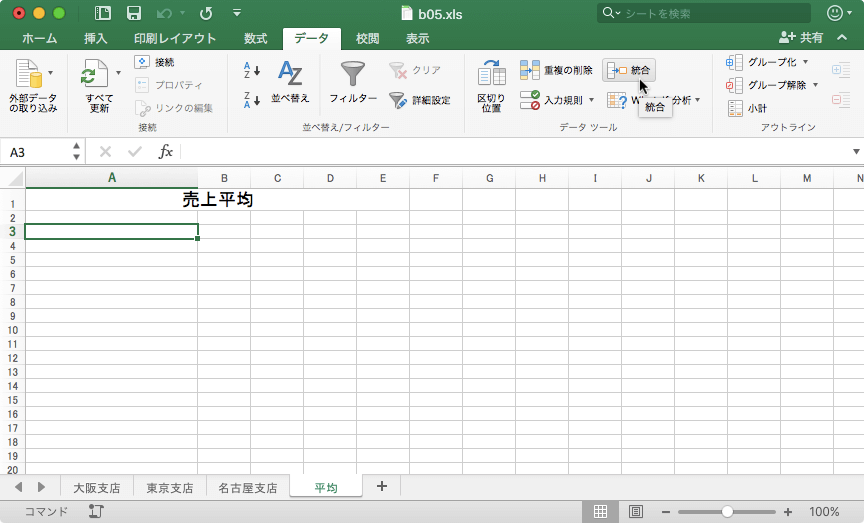Sort ascending with the A-Z icon
864x523 pixels.
click(252, 70)
